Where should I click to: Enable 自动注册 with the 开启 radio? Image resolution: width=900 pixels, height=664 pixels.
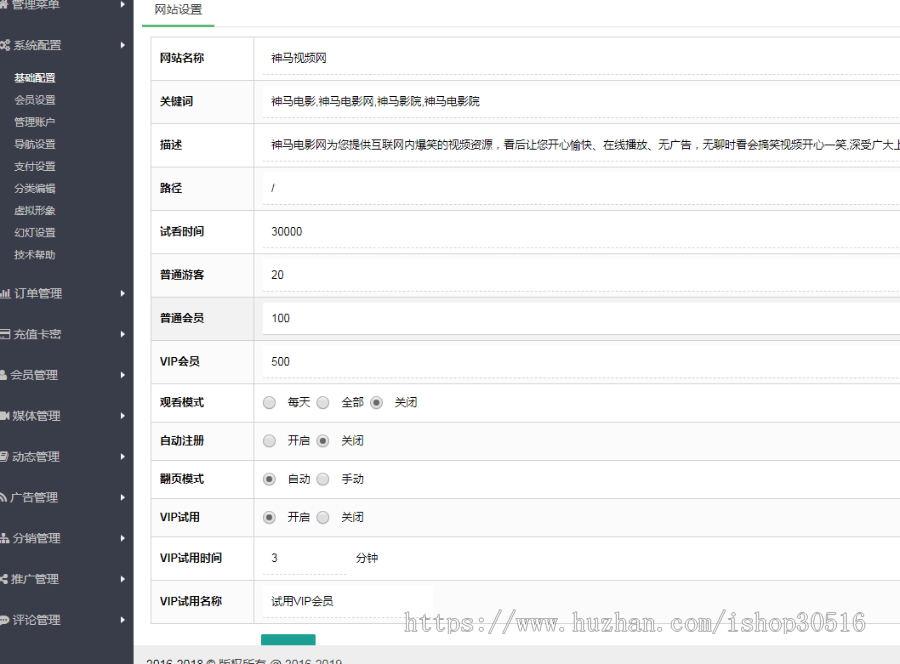(x=269, y=441)
